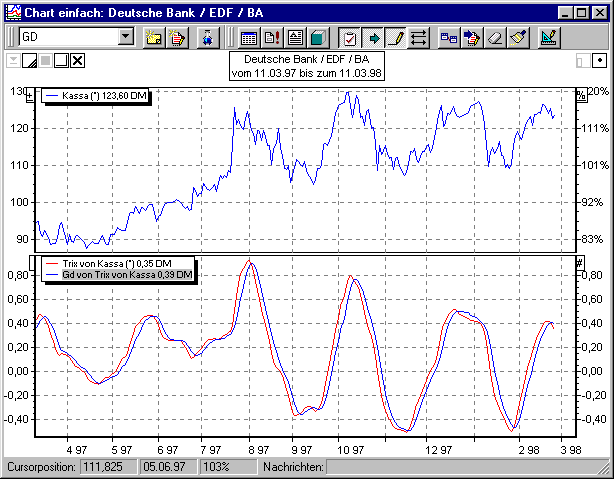Expand the plus box on upper chart corner
This screenshot has width=614, height=479.
(29, 93)
